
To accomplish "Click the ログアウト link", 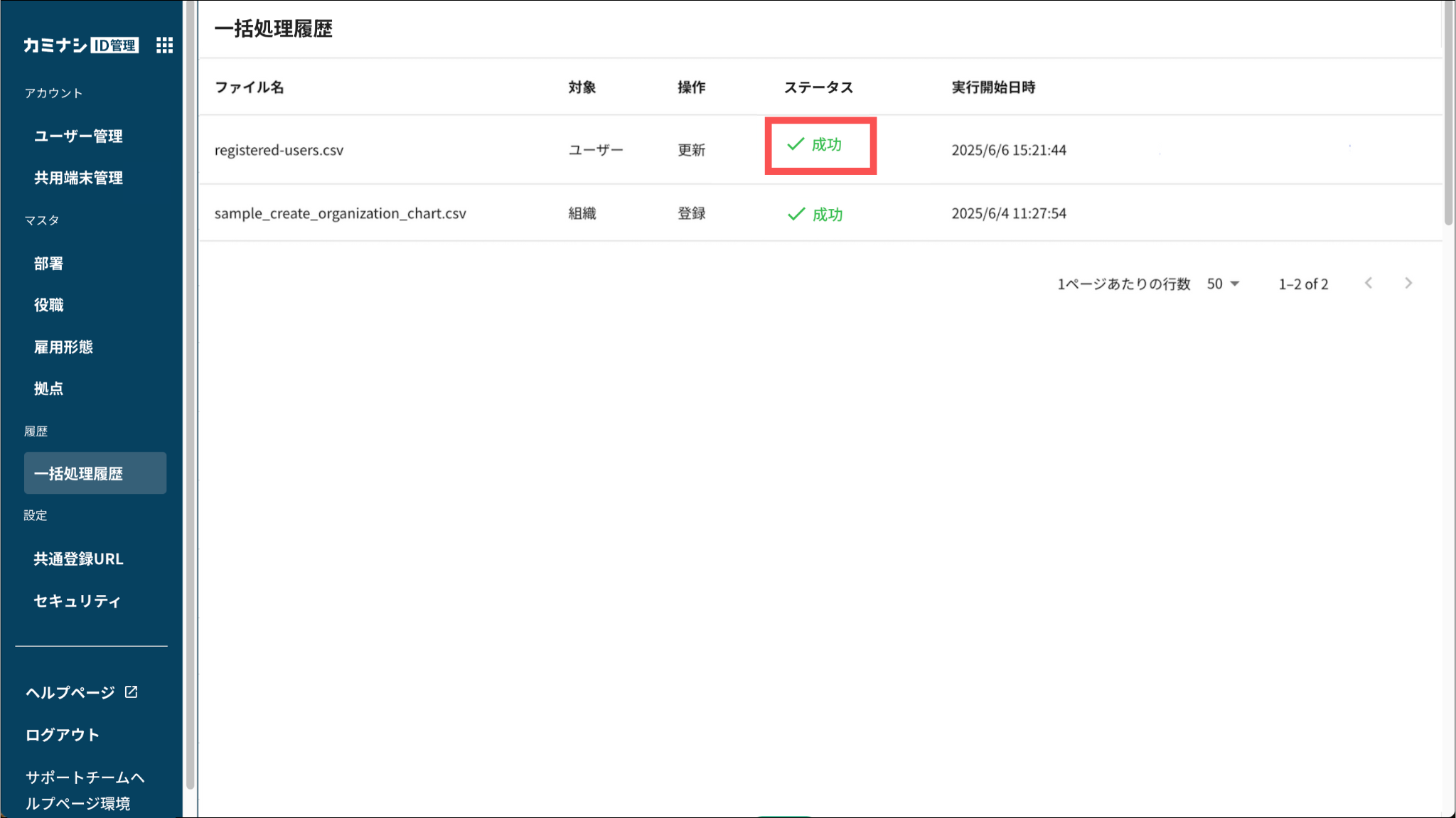I will point(62,734).
